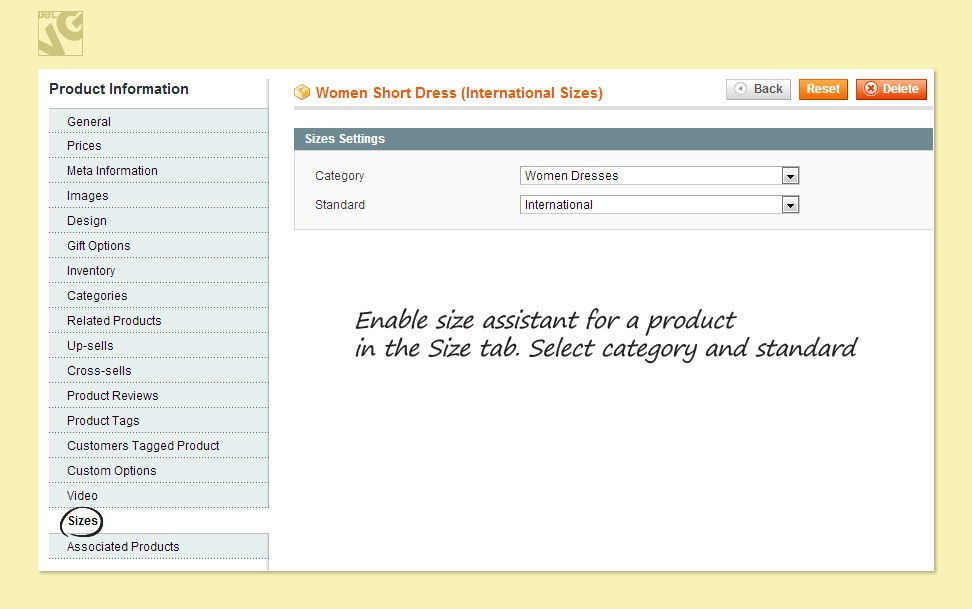Click the Back button
Image resolution: width=972 pixels, height=609 pixels.
758,89
